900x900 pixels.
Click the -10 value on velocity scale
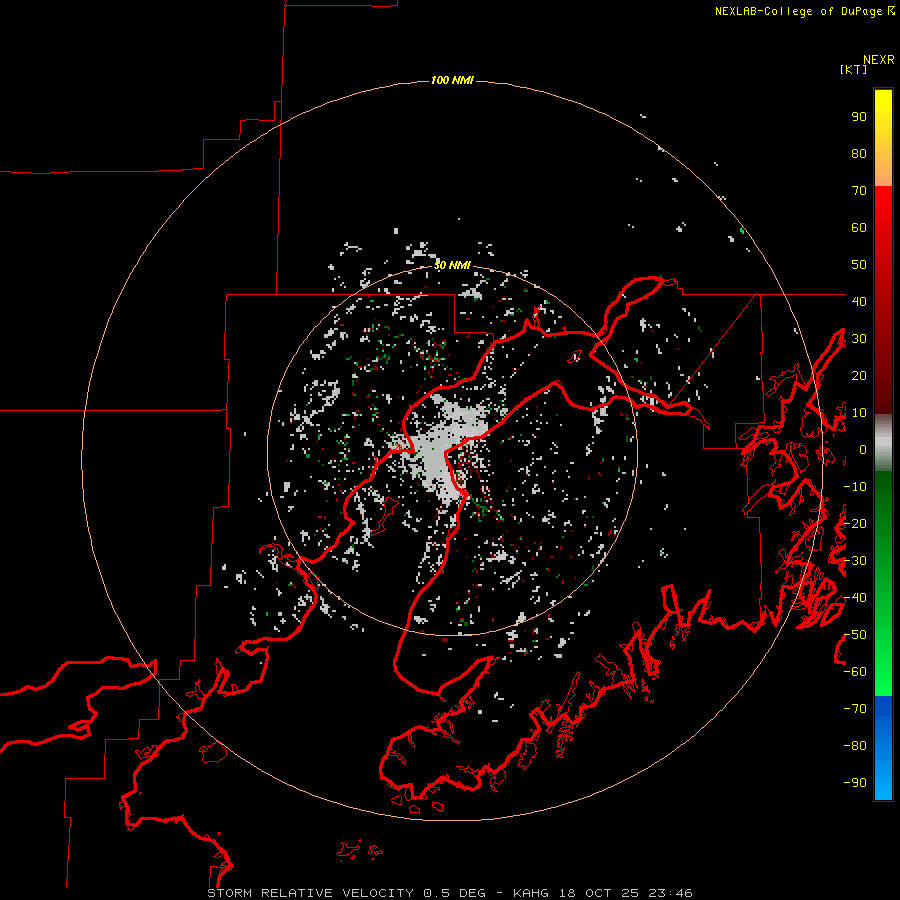[855, 487]
